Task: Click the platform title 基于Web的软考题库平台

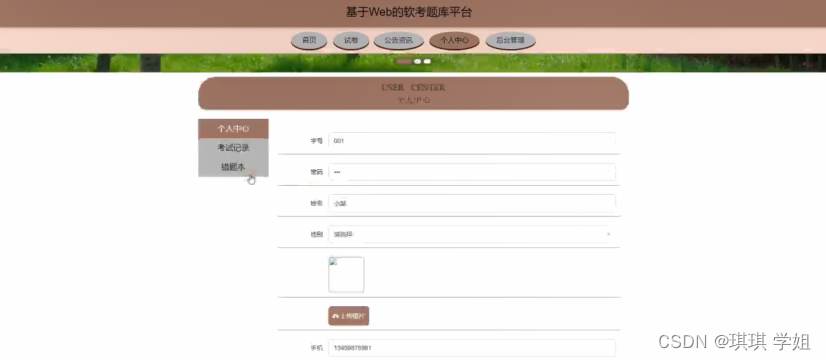Action: (x=409, y=12)
